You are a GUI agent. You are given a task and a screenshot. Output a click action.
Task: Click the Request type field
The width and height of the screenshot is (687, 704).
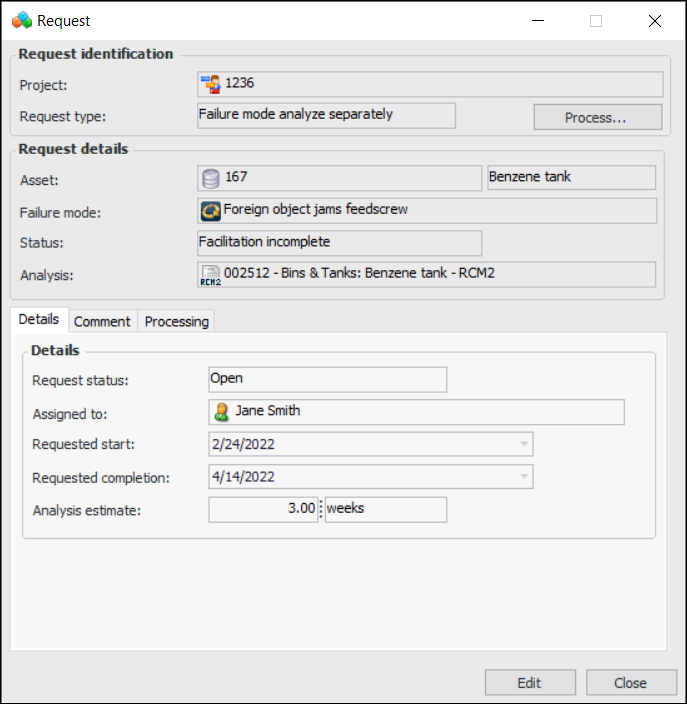pos(326,116)
